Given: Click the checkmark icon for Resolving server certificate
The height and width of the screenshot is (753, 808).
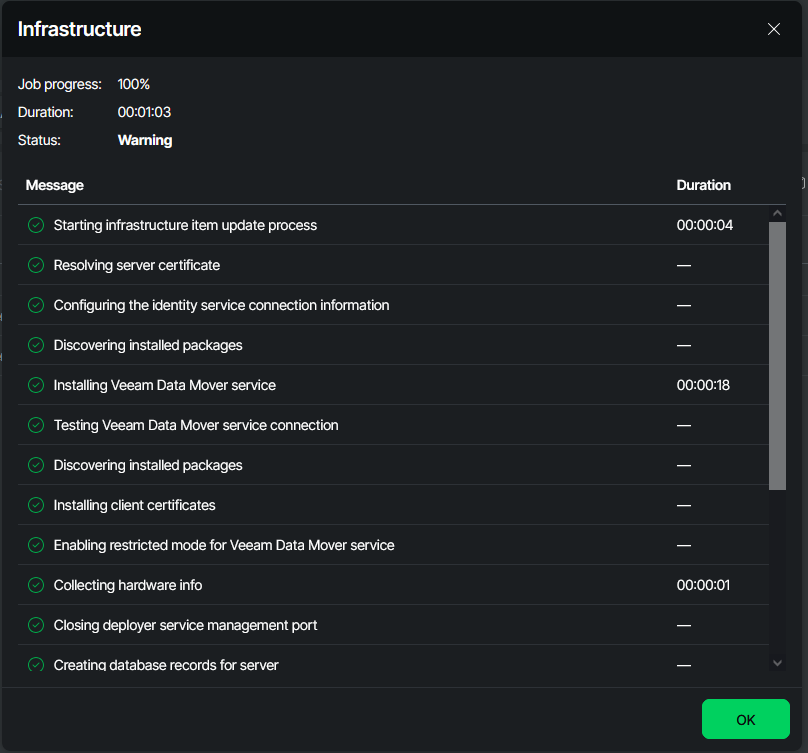Looking at the screenshot, I should (36, 265).
